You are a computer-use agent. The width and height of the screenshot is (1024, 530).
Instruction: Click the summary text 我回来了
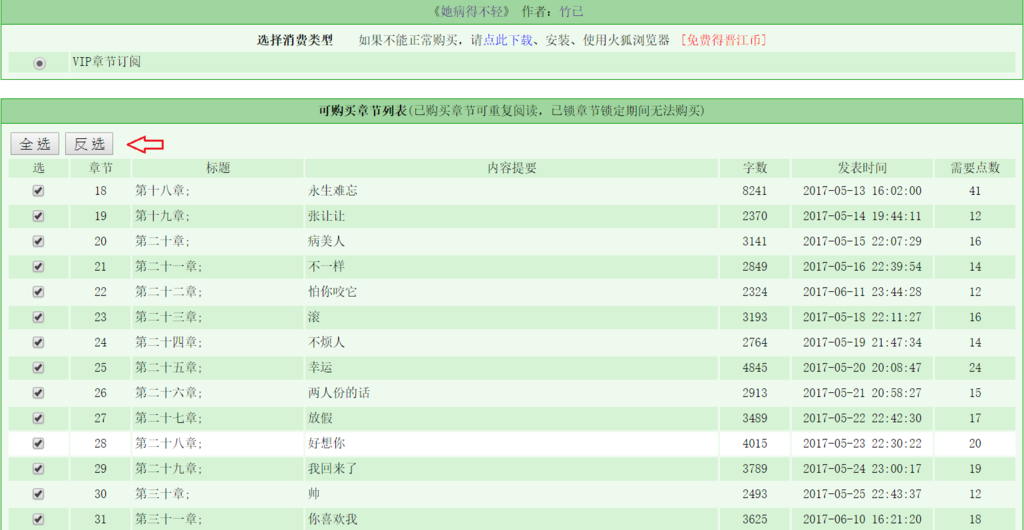pyautogui.click(x=332, y=469)
